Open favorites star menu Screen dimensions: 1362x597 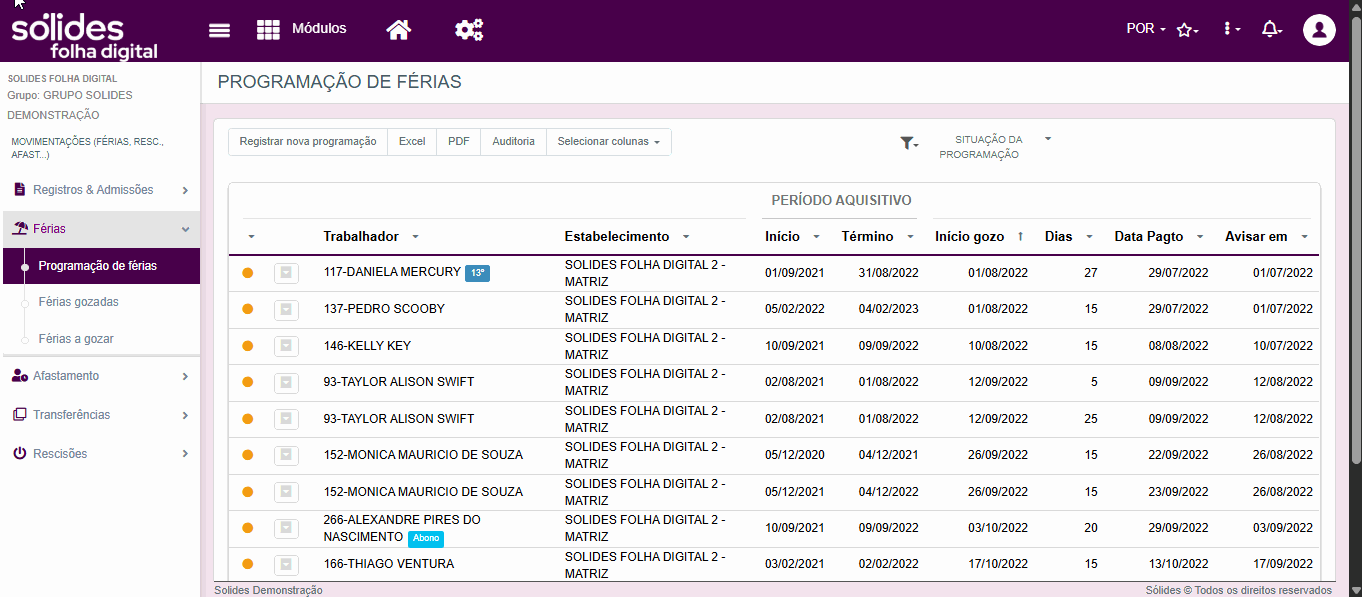click(x=1188, y=30)
